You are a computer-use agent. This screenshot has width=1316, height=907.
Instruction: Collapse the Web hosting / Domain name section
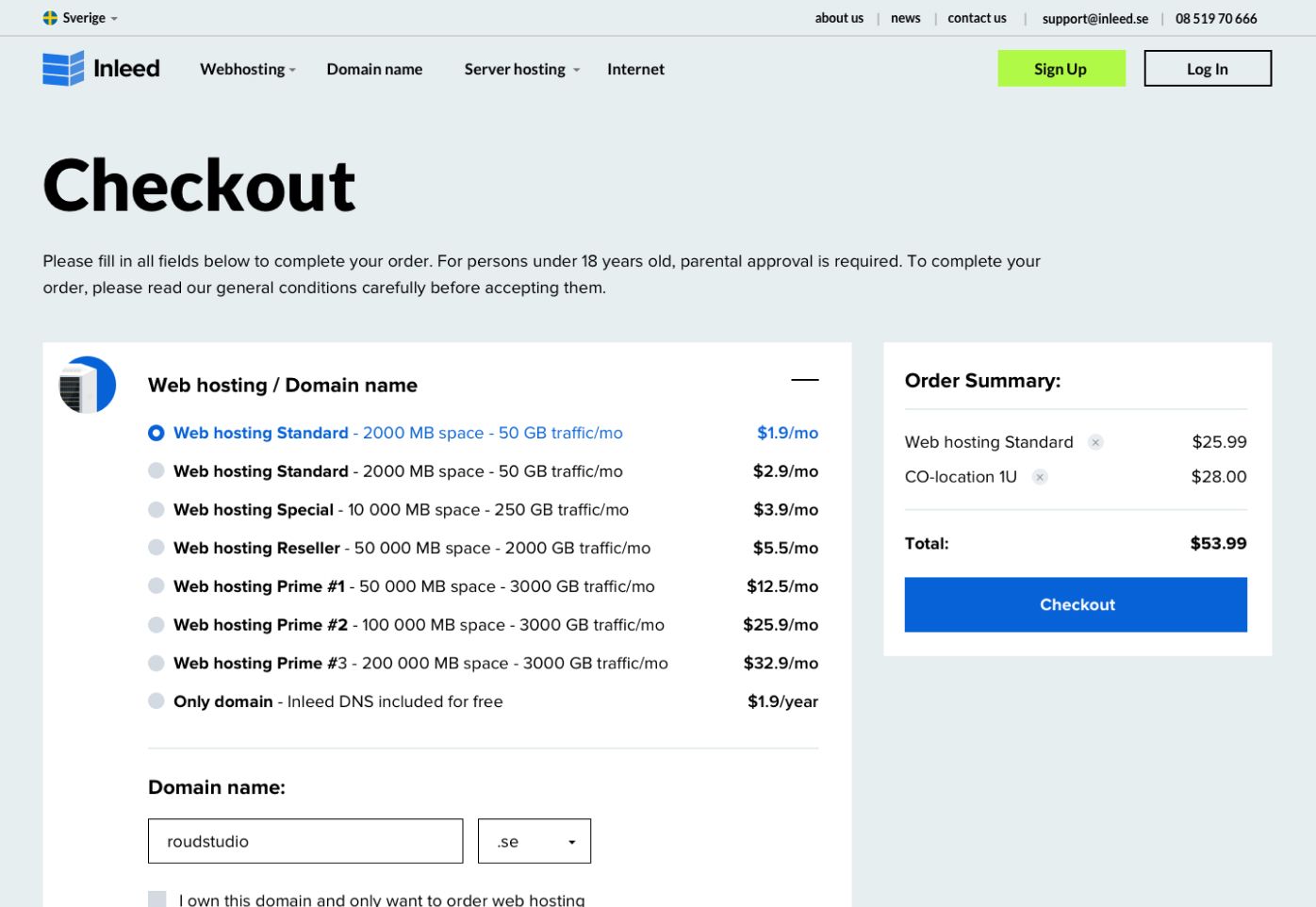click(x=806, y=379)
